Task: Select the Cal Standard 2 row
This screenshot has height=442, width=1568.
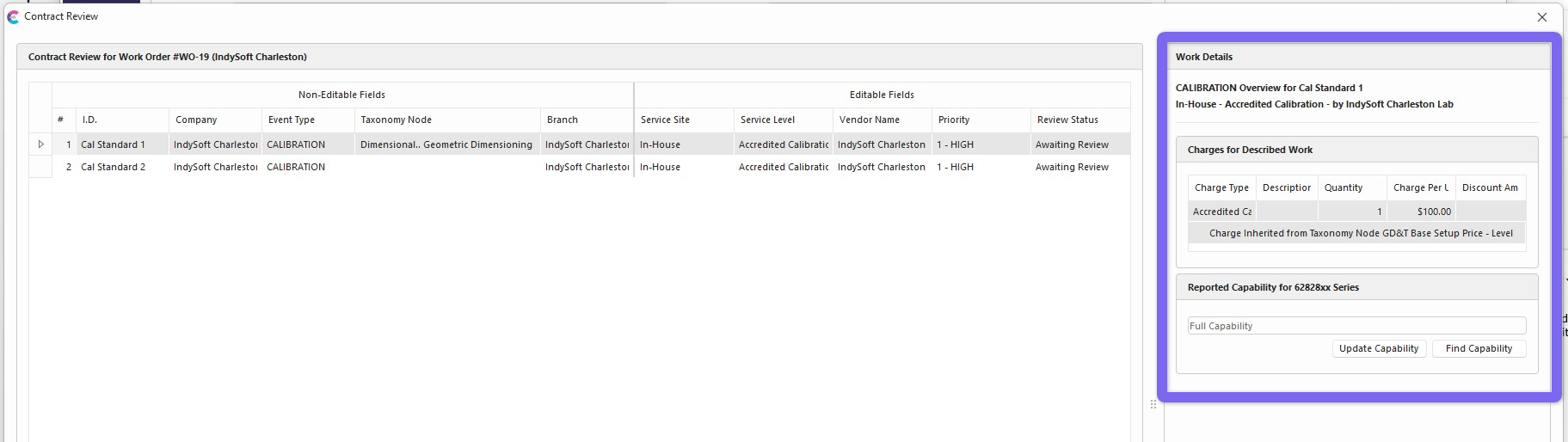Action: (113, 168)
